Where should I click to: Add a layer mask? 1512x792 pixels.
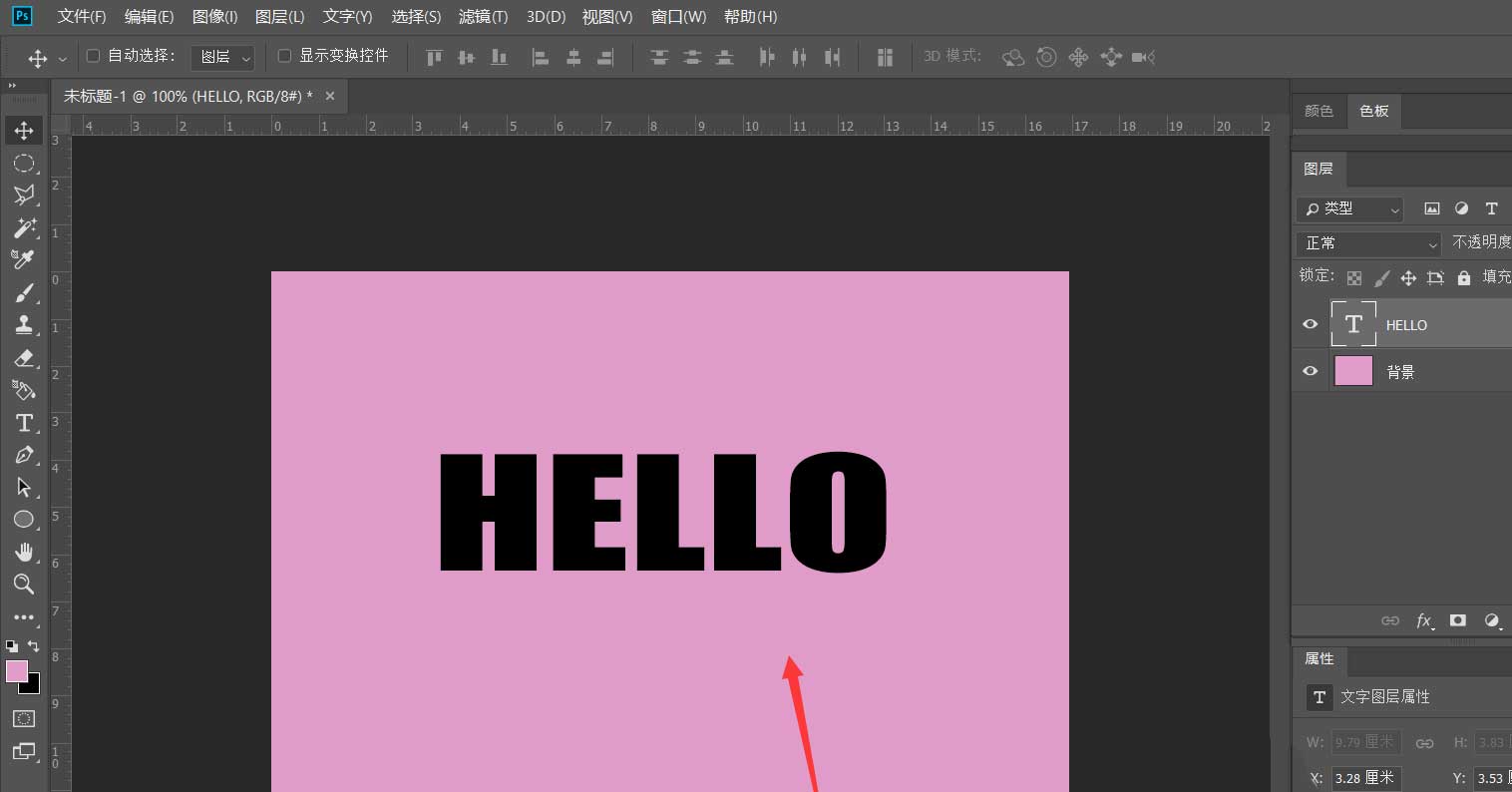(x=1458, y=620)
